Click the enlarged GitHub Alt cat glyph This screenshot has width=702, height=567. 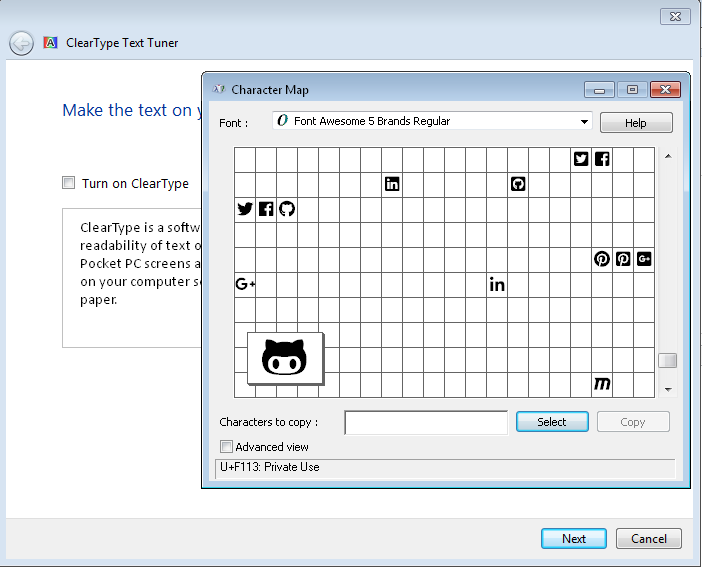(x=285, y=358)
